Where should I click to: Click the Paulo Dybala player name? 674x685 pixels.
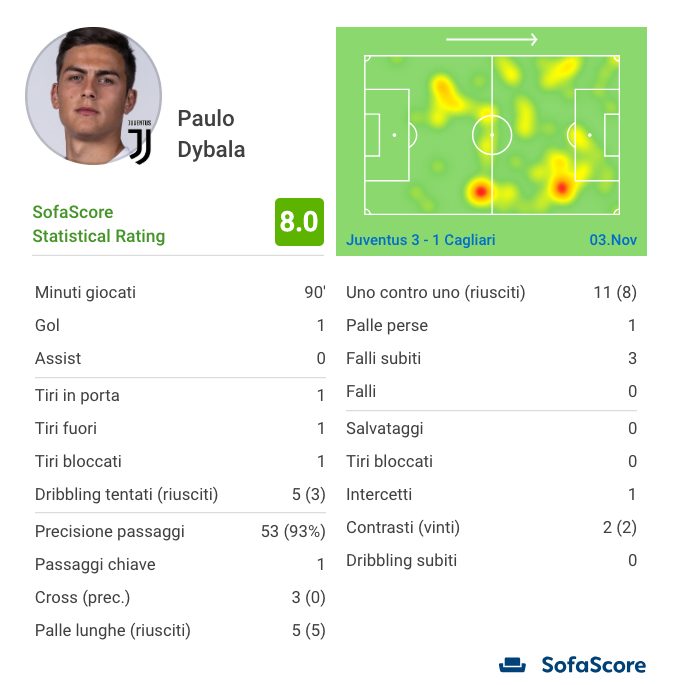(x=211, y=134)
